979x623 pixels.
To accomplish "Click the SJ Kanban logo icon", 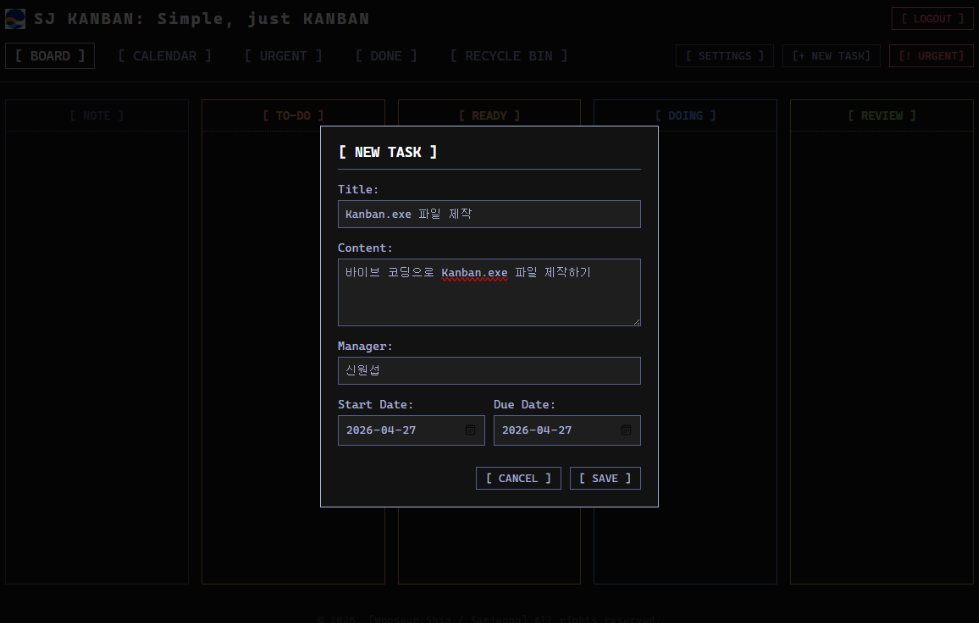I will point(15,19).
